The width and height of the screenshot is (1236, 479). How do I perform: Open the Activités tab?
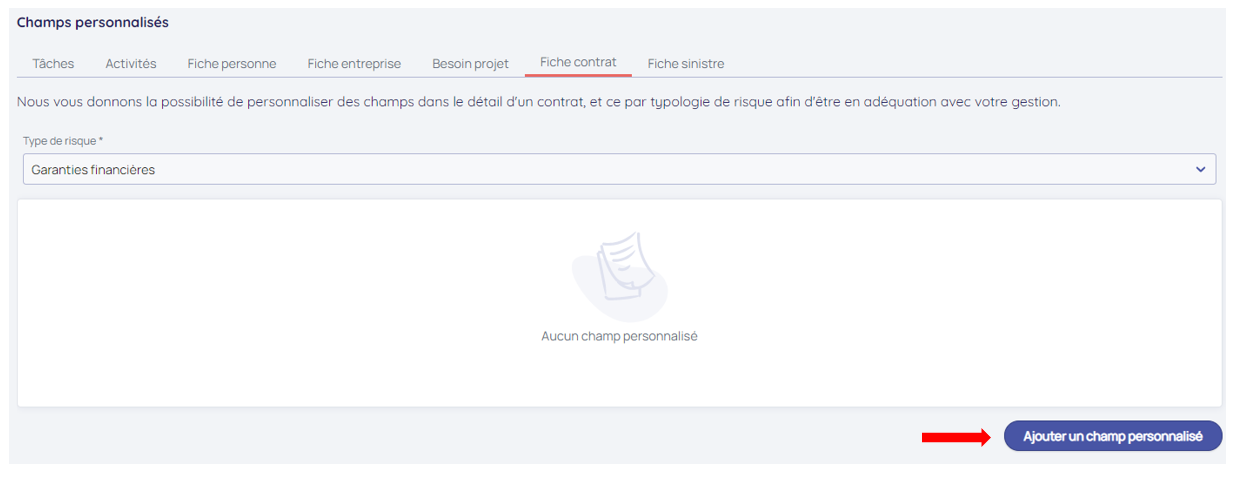tap(131, 64)
